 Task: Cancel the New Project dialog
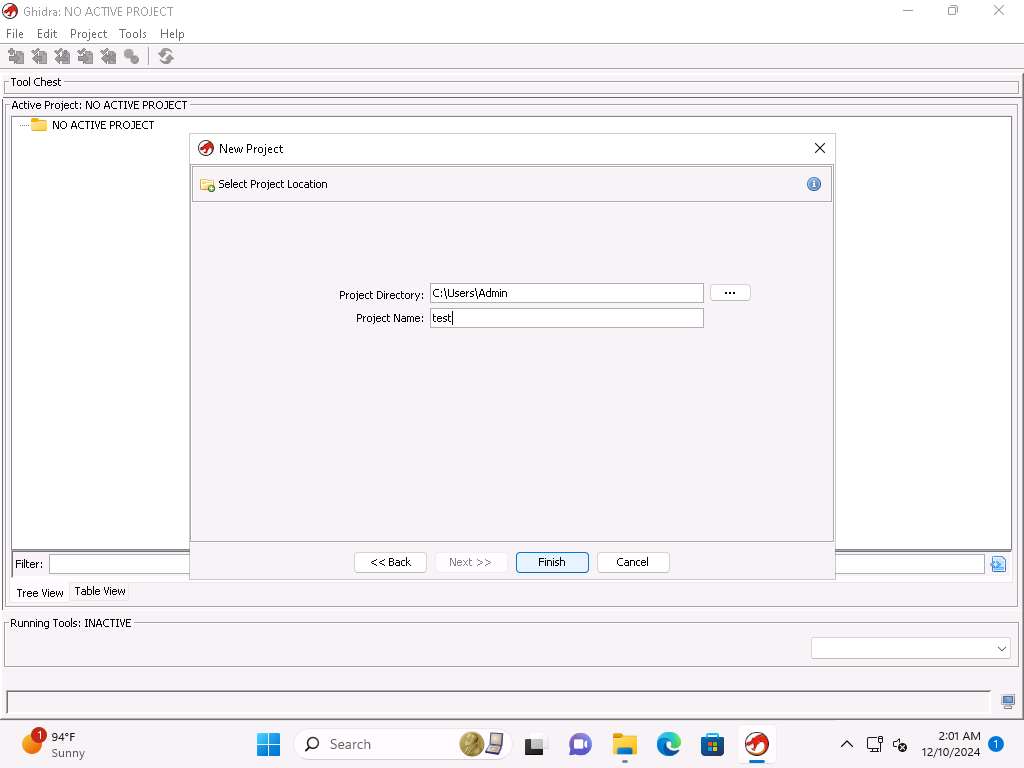tap(632, 562)
